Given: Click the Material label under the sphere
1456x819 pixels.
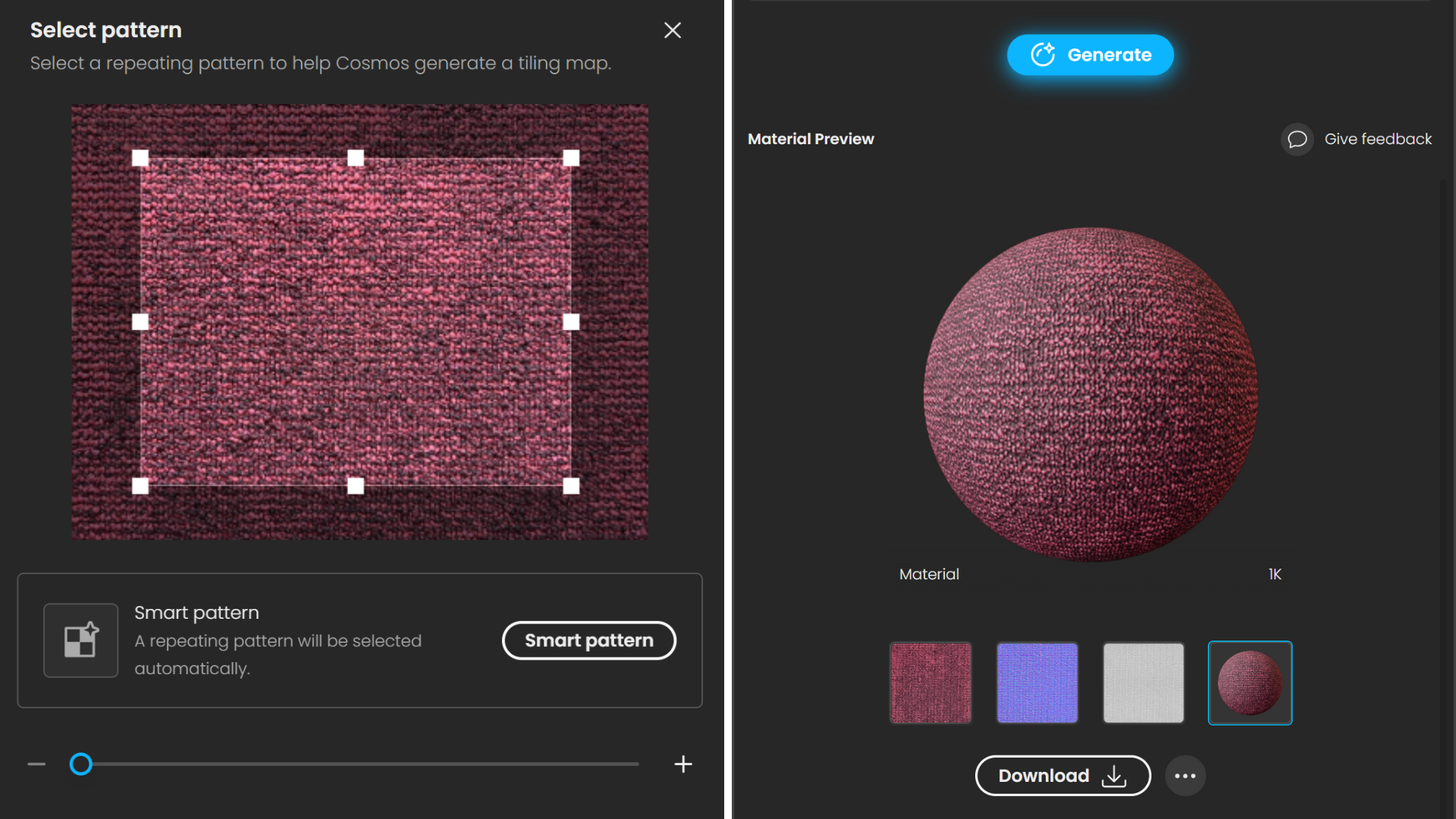Looking at the screenshot, I should click(x=929, y=574).
